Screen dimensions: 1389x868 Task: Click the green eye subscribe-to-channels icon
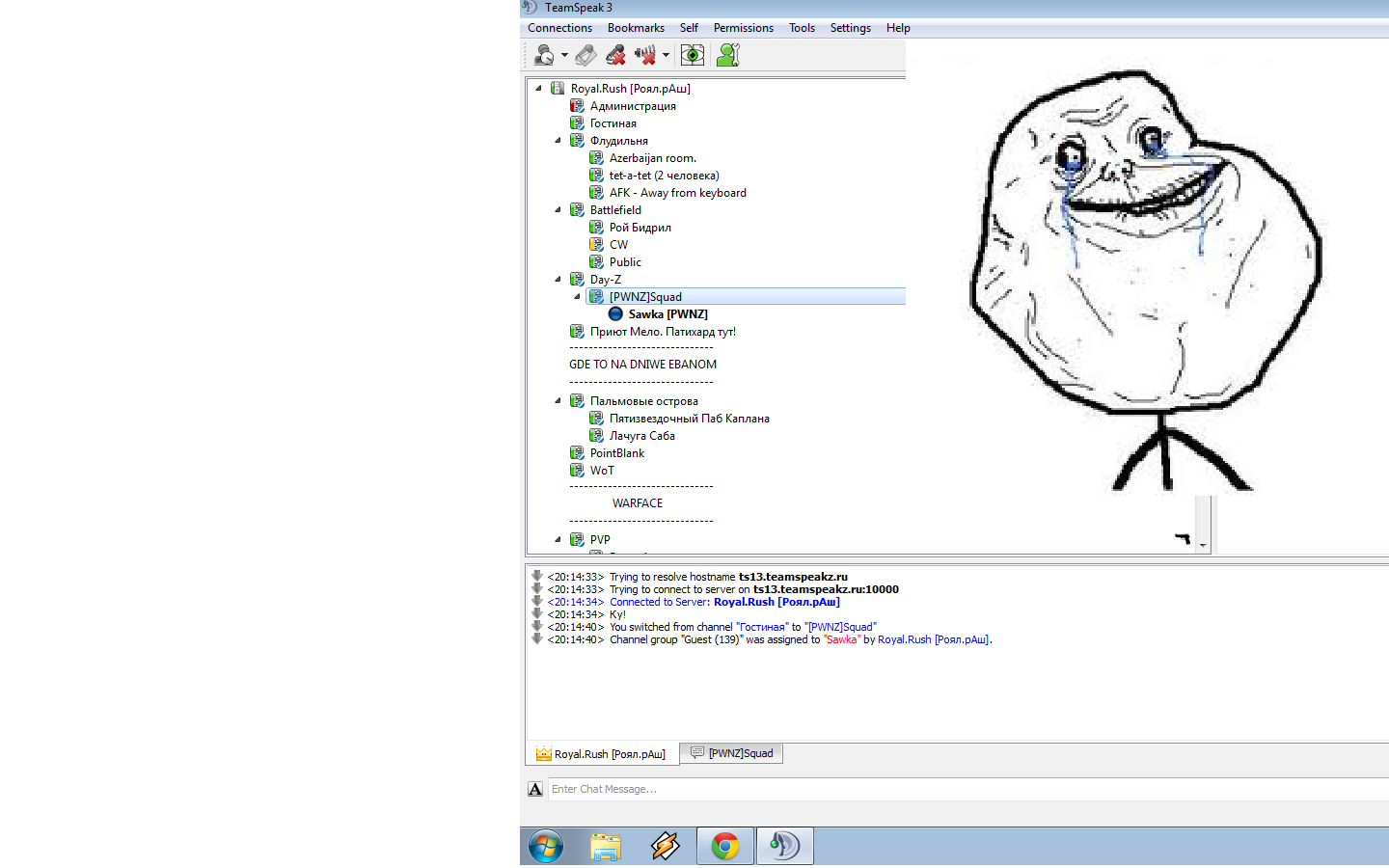693,55
